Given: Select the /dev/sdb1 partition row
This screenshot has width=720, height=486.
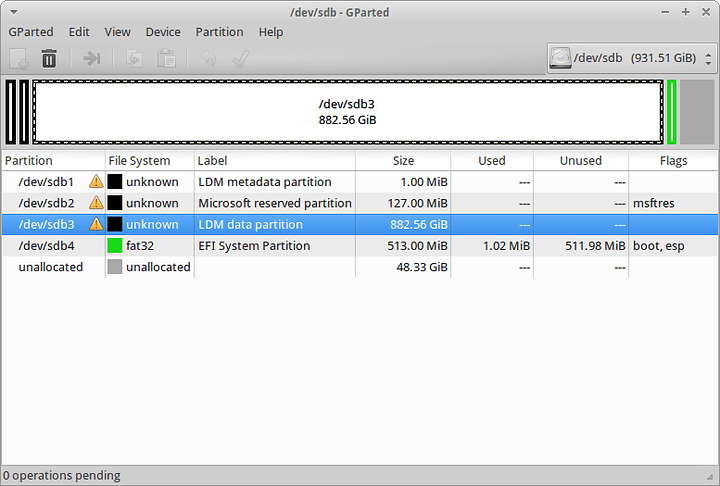Looking at the screenshot, I should click(x=360, y=181).
